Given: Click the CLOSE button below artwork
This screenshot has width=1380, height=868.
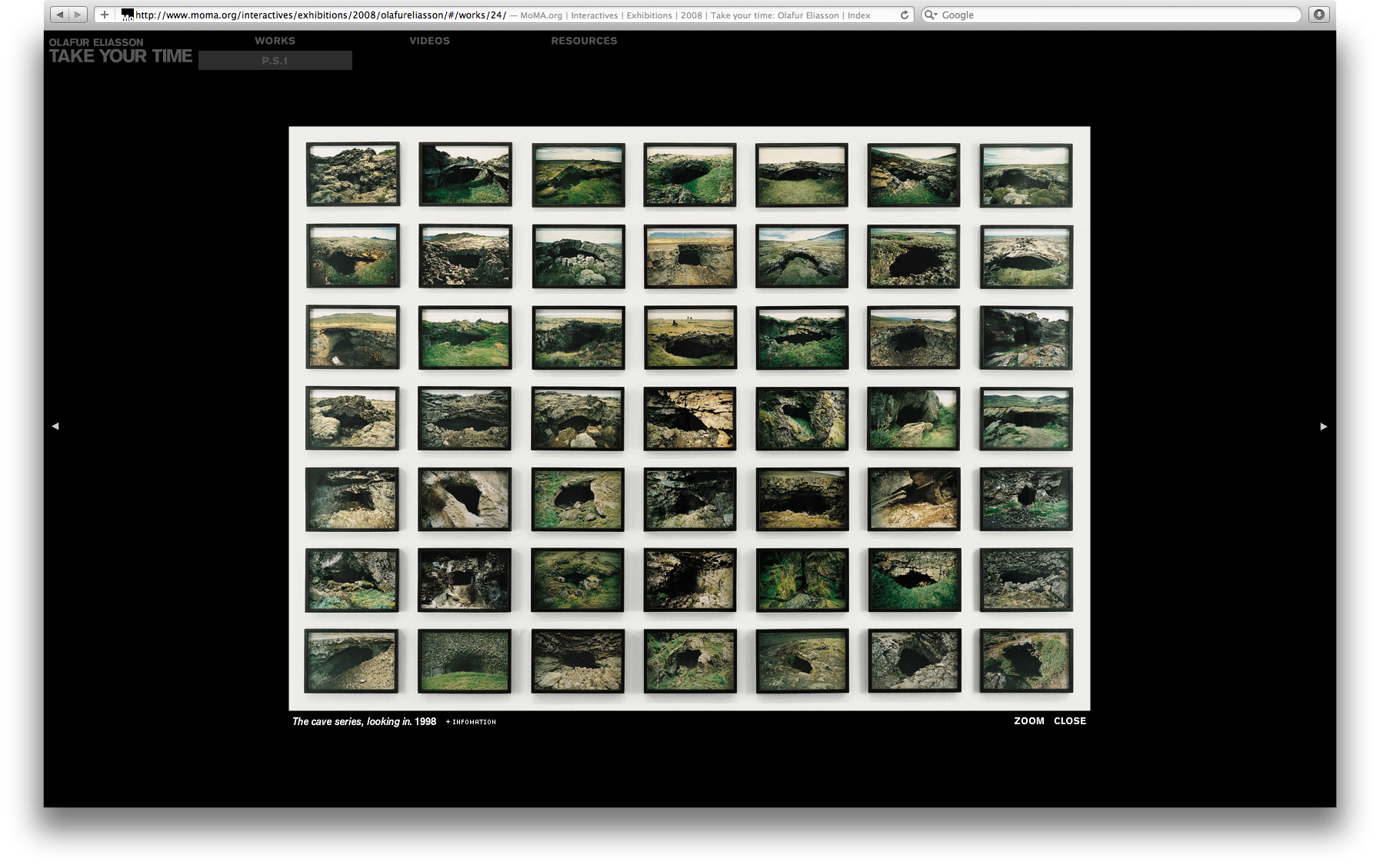Looking at the screenshot, I should click(1070, 721).
